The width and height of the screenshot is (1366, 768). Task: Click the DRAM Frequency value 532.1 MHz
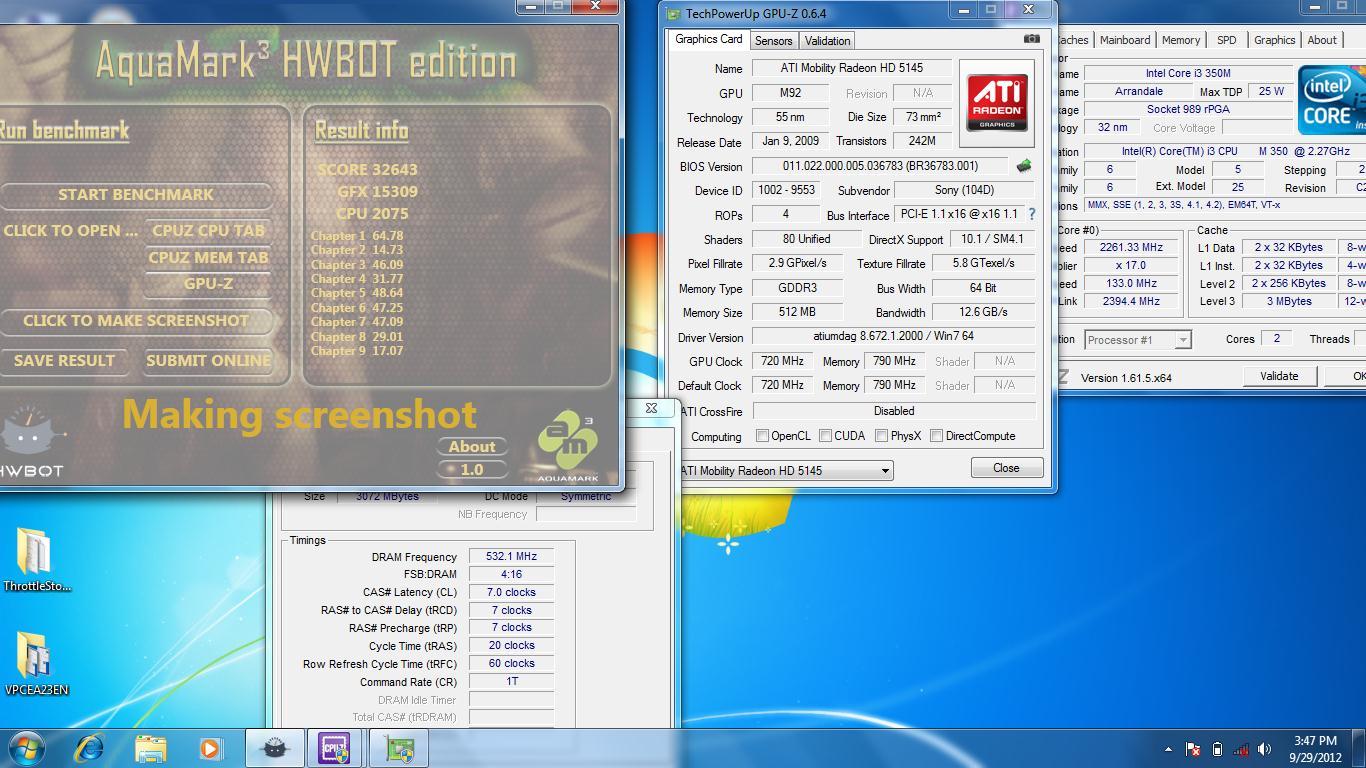[x=511, y=557]
